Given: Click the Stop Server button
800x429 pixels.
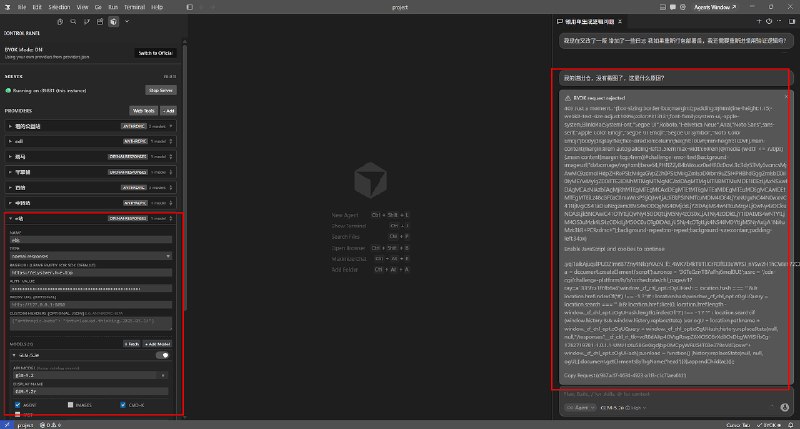Looking at the screenshot, I should 161,90.
